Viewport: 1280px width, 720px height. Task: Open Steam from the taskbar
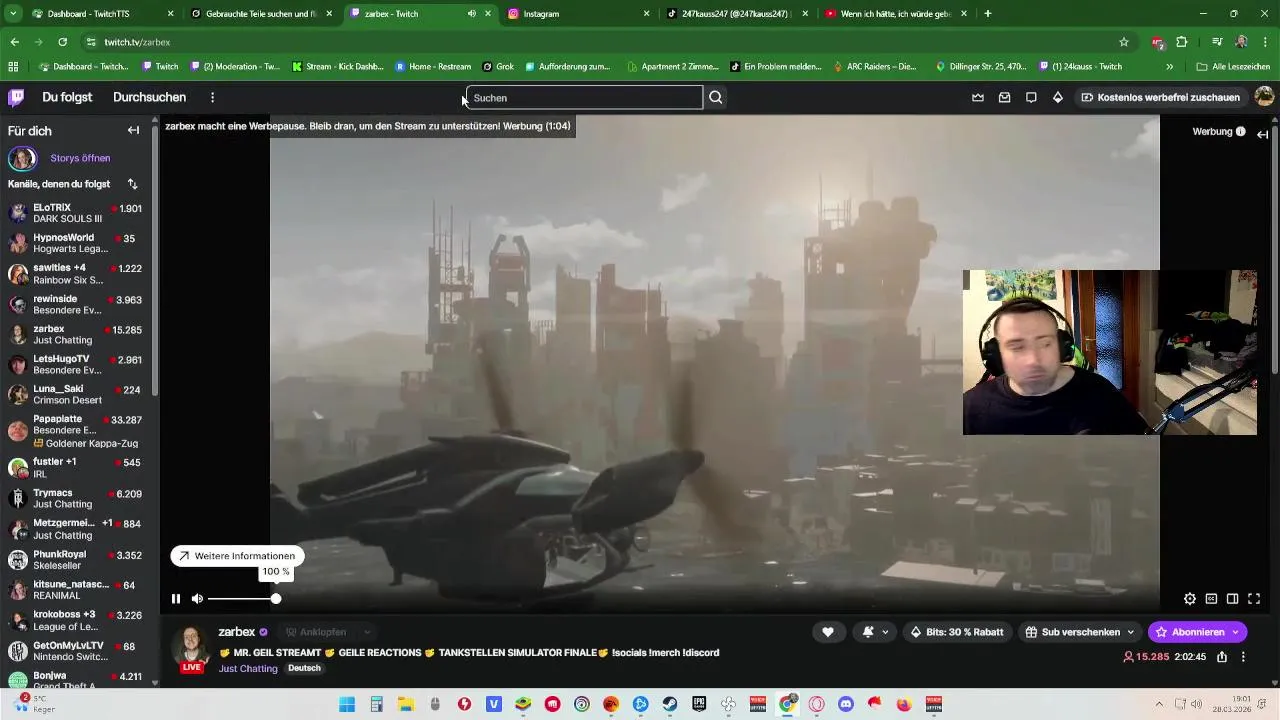(x=670, y=704)
